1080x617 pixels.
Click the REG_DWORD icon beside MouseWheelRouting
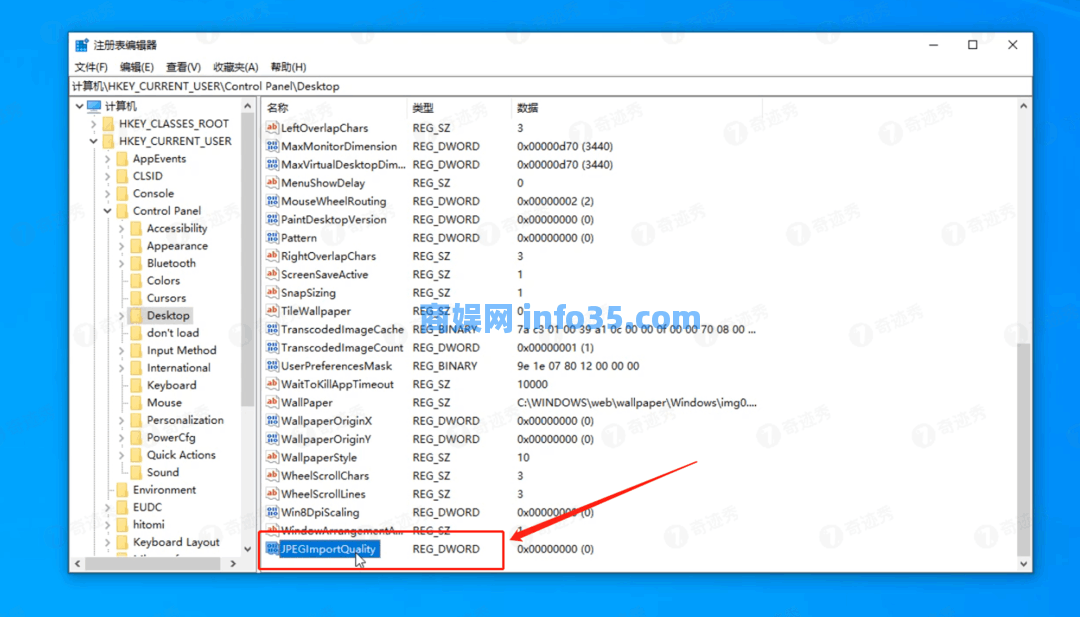coord(271,201)
